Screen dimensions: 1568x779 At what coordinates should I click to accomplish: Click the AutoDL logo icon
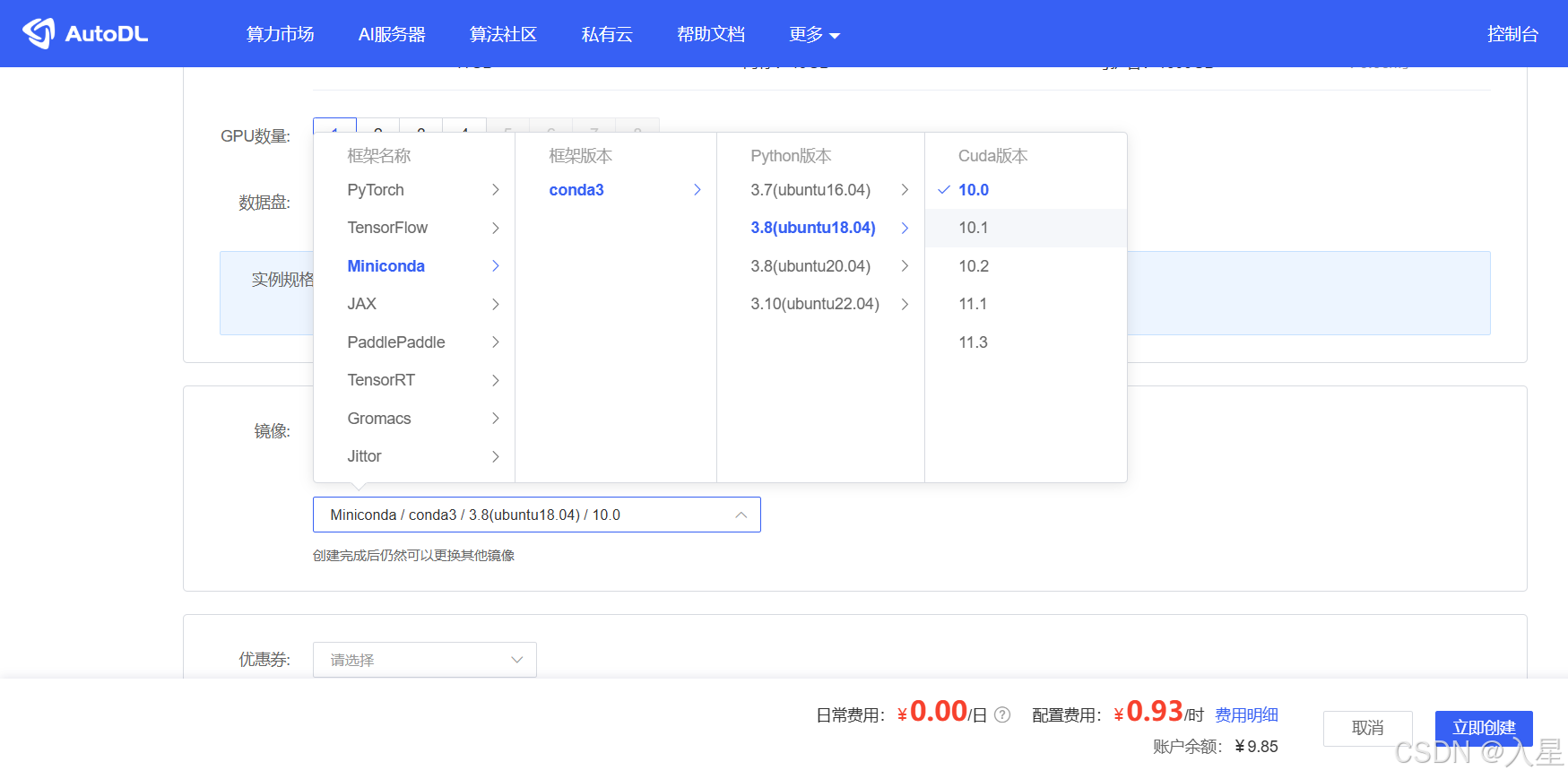pos(39,33)
